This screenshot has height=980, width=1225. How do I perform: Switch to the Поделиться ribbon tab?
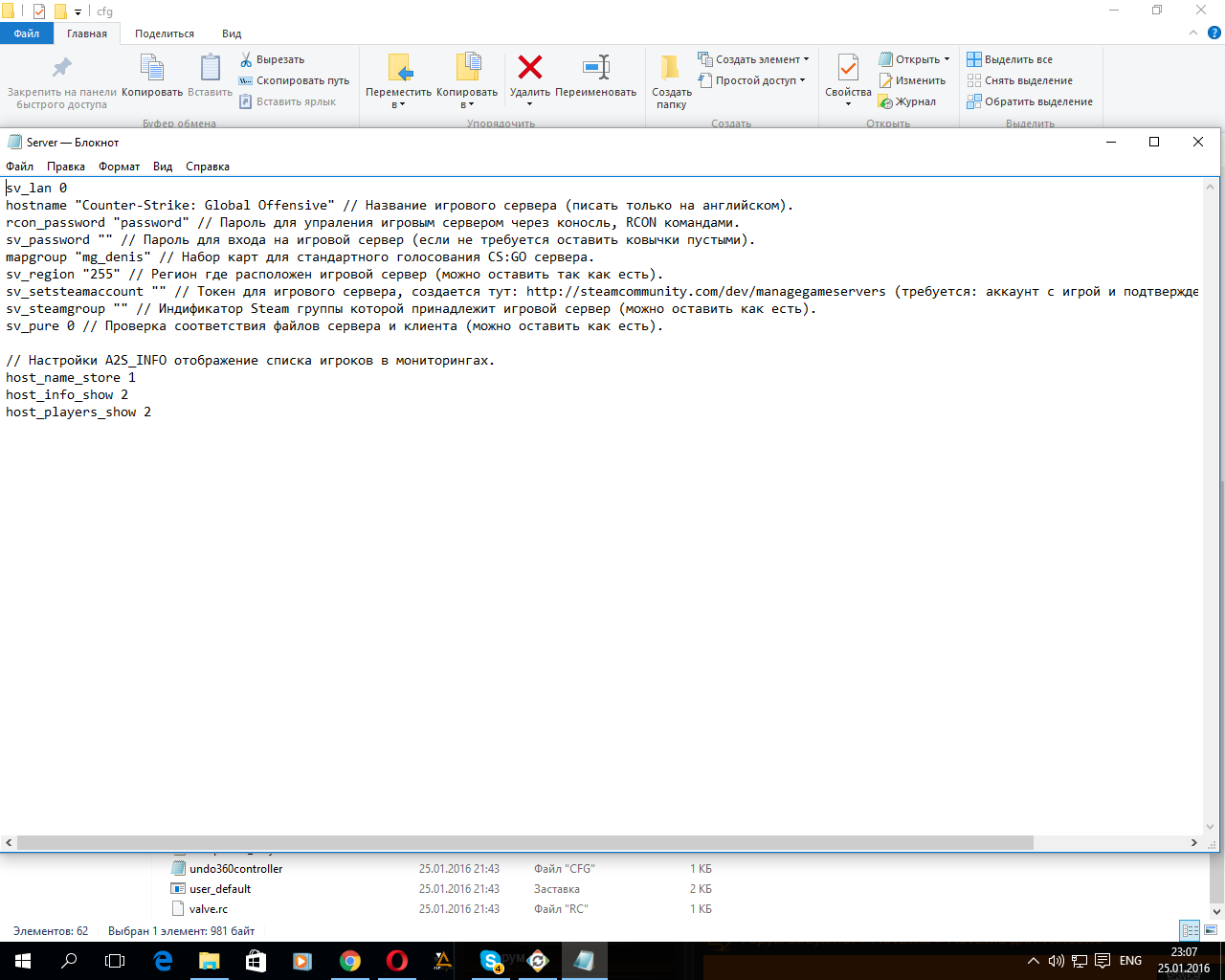coord(165,33)
